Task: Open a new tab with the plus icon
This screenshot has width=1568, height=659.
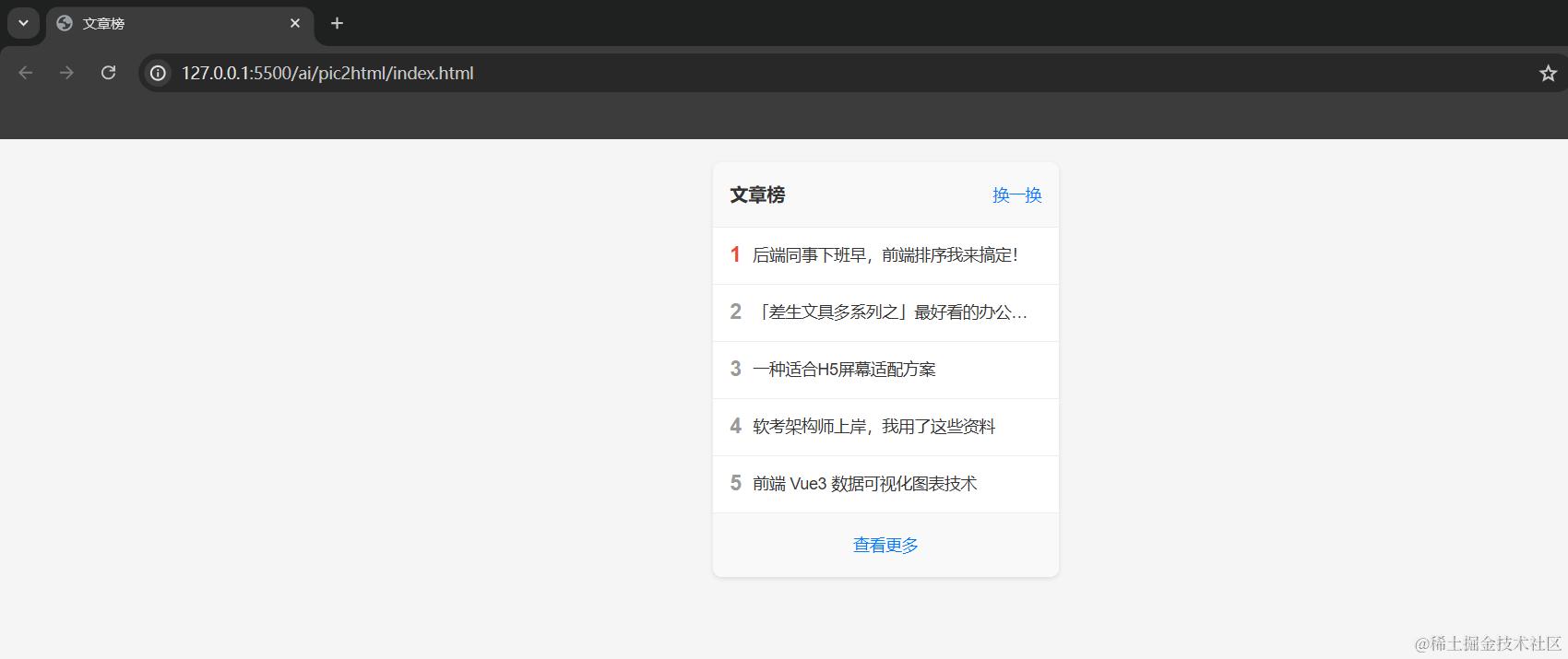Action: 337,23
